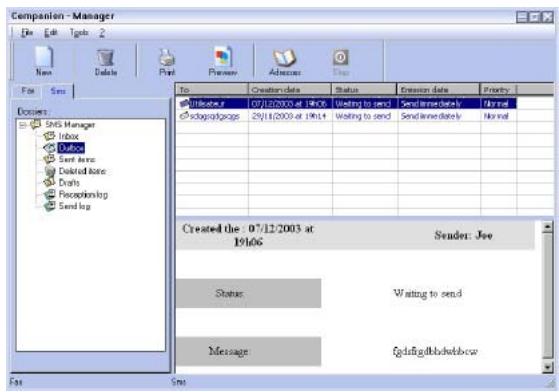
Task: Sort by the To column header
Action: pyautogui.click(x=212, y=90)
